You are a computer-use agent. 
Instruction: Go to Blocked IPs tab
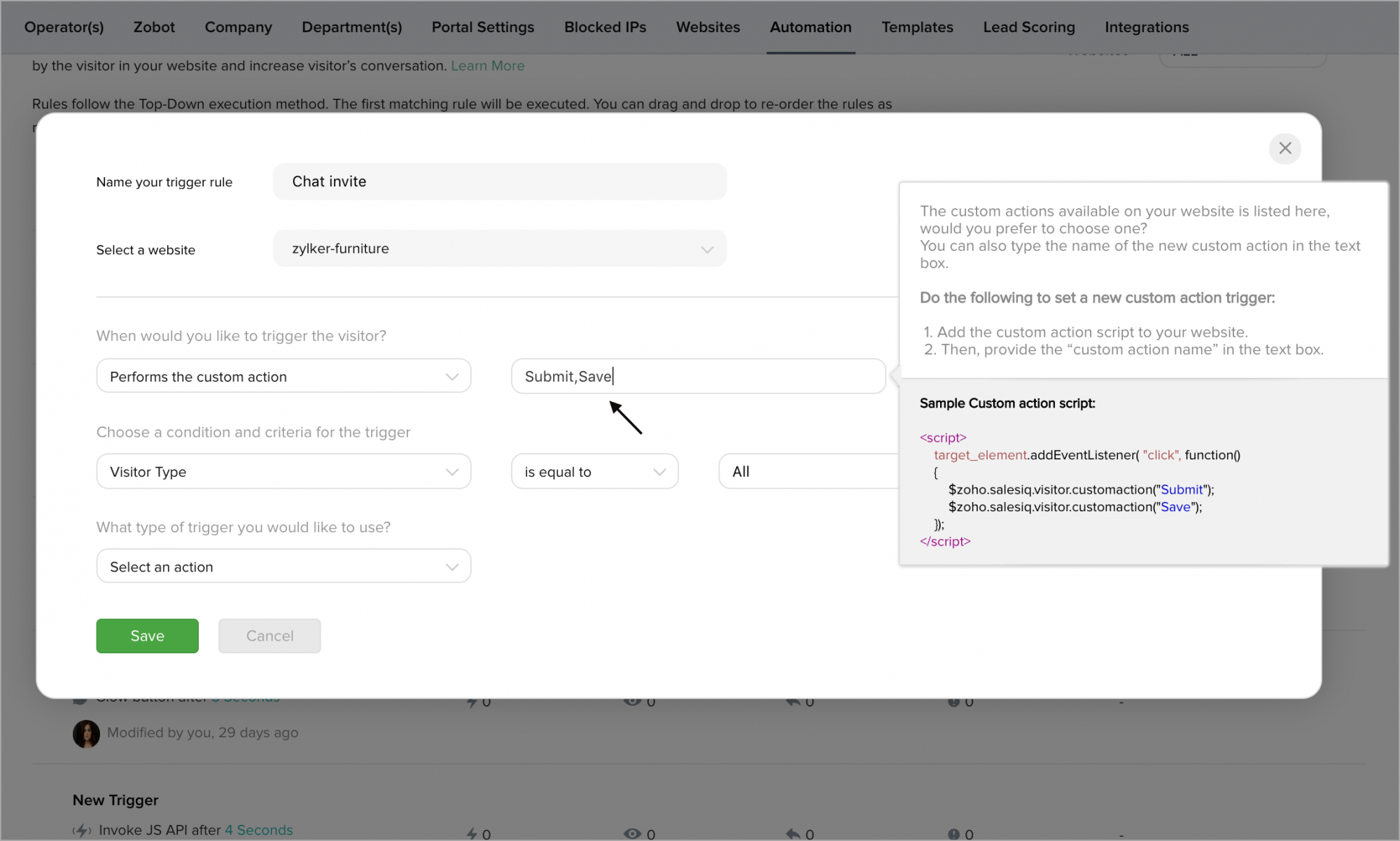(605, 27)
